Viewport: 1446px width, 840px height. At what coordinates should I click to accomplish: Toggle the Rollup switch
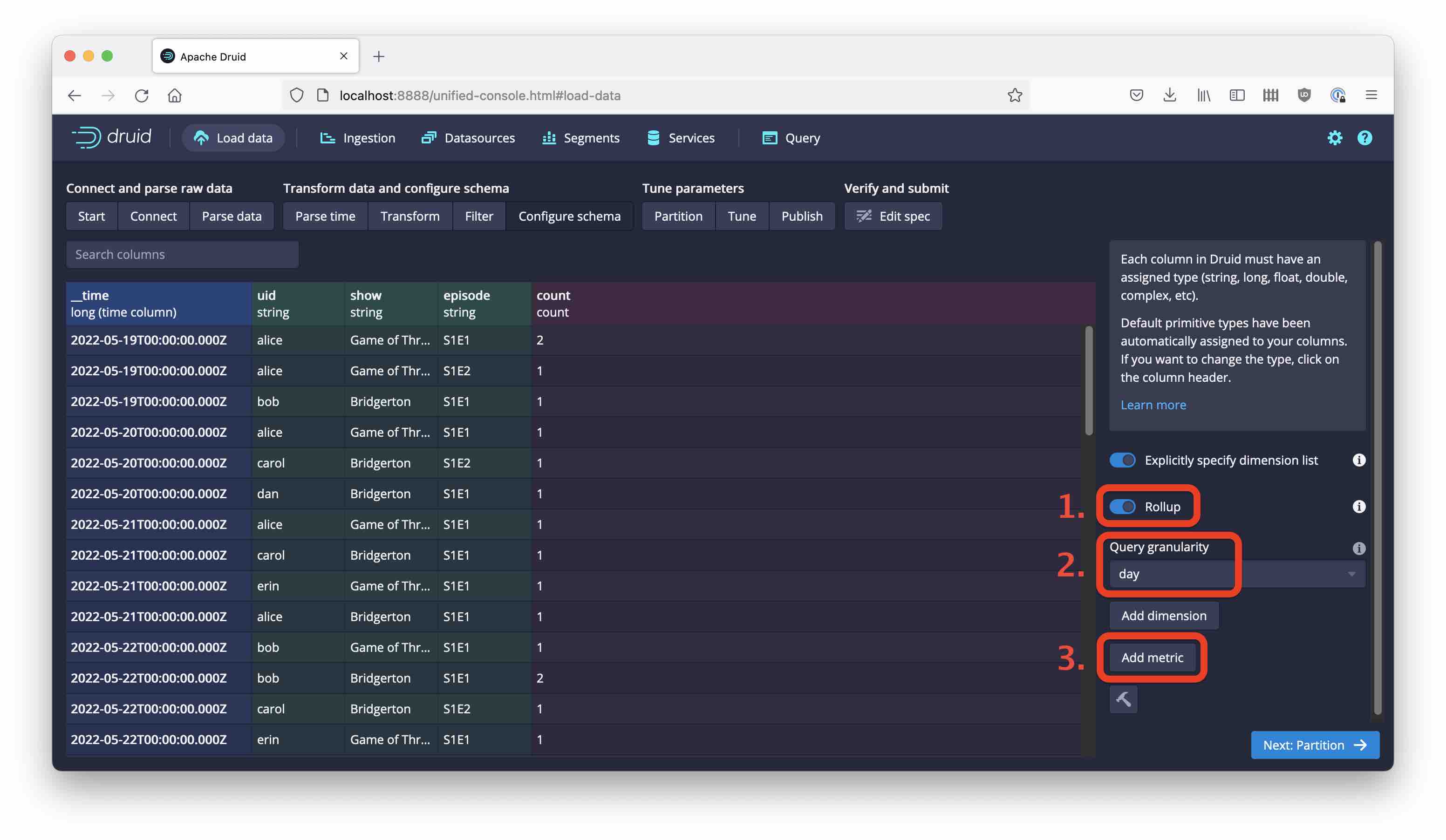1122,507
